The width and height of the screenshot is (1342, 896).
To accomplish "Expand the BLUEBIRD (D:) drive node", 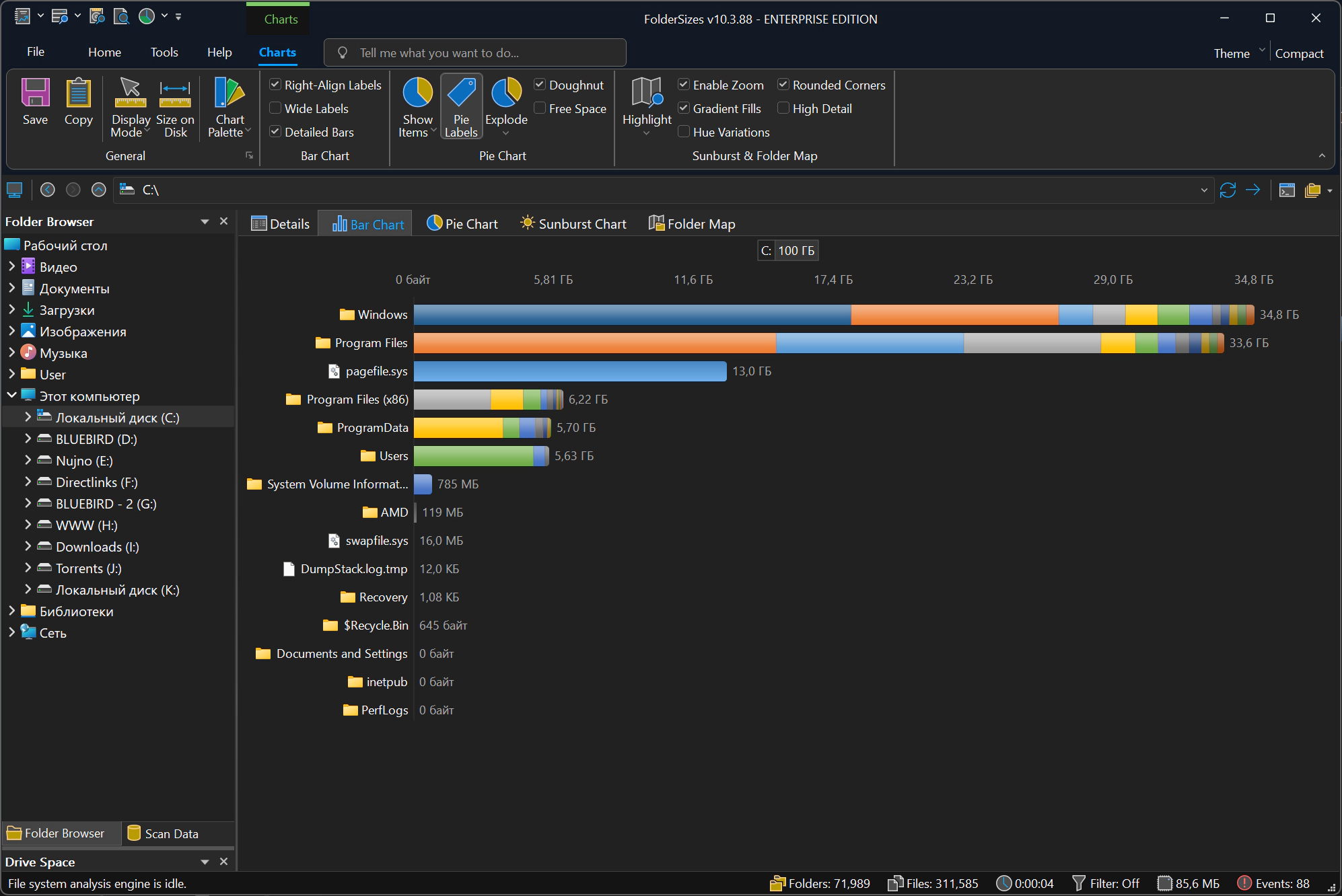I will tap(28, 439).
